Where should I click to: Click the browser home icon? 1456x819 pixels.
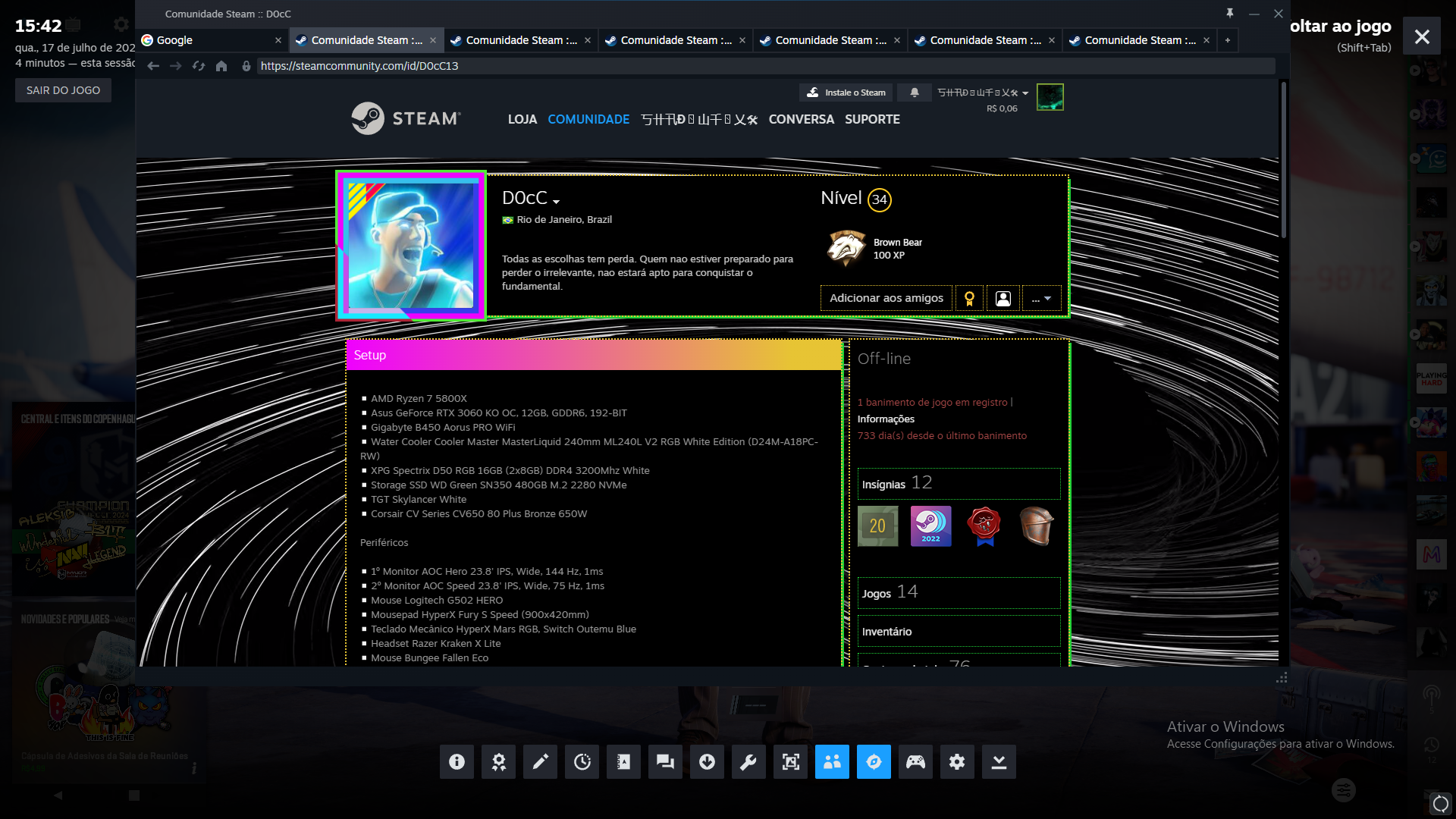click(221, 66)
